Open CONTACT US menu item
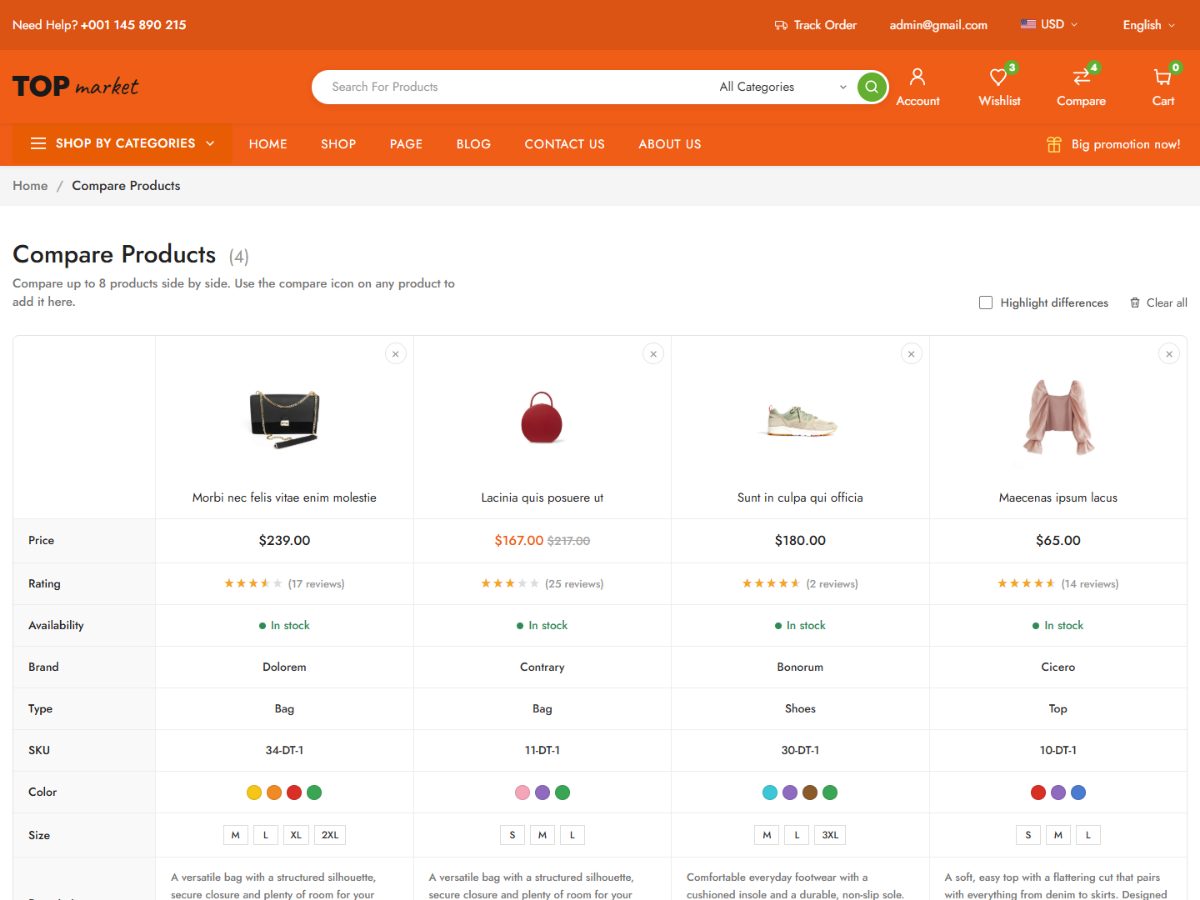 coord(564,144)
